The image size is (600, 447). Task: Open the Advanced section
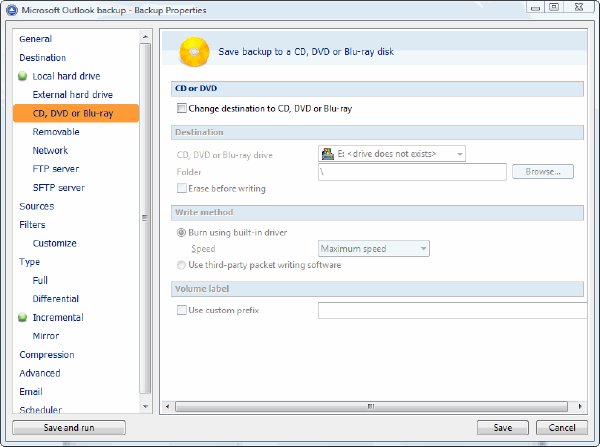[40, 373]
